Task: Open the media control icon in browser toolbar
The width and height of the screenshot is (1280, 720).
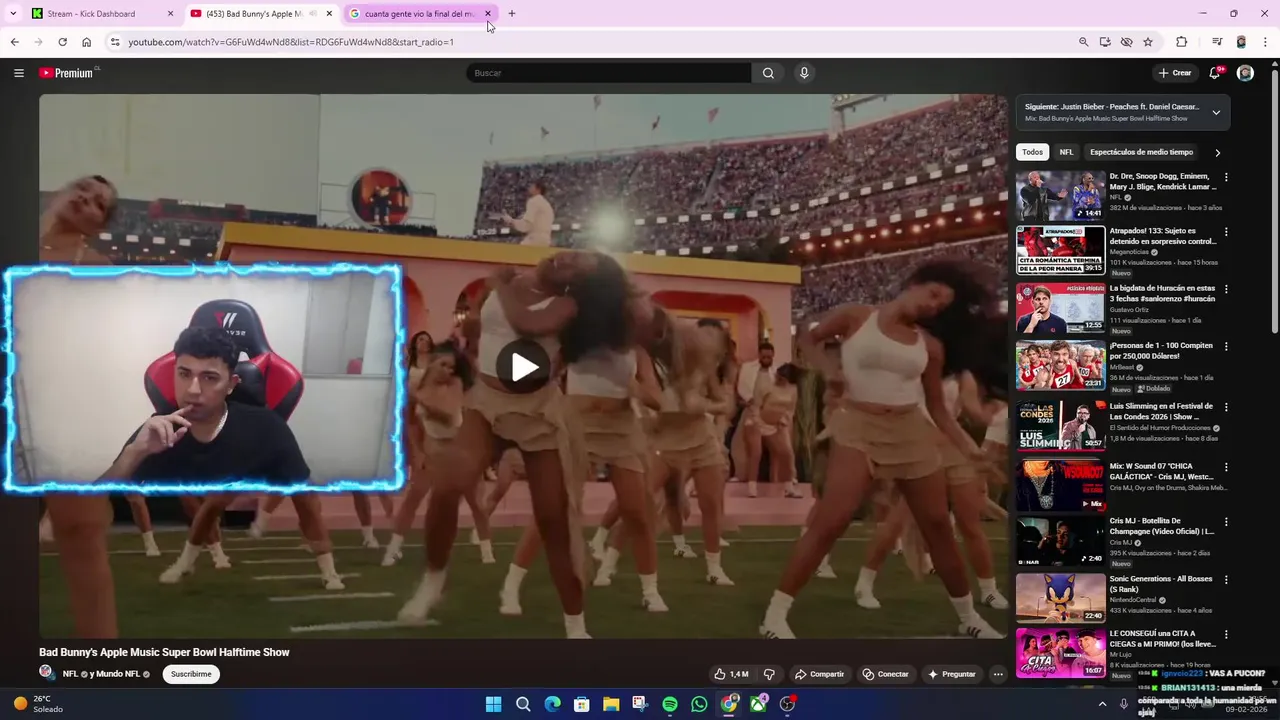Action: [1217, 42]
